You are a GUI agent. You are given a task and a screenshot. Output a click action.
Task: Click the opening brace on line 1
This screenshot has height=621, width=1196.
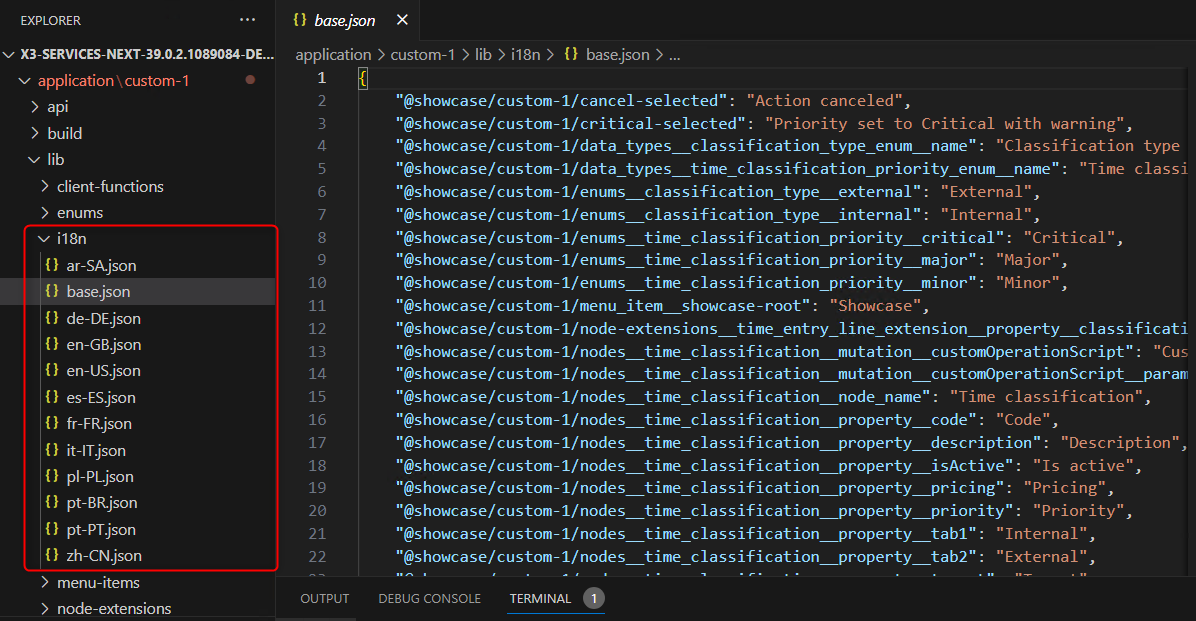[x=363, y=77]
